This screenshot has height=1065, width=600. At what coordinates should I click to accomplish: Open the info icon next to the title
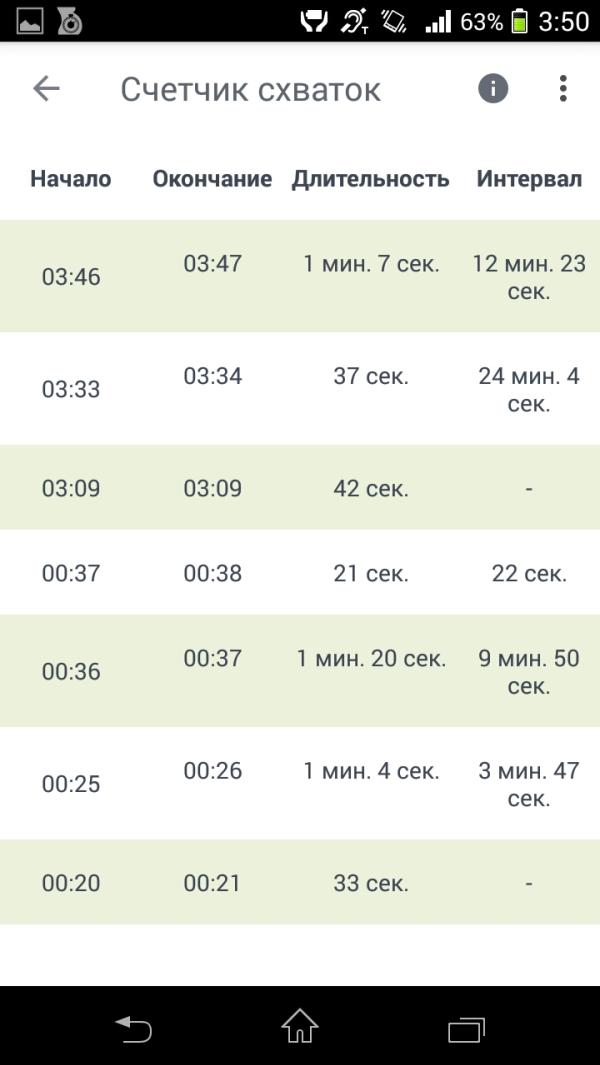pos(493,88)
